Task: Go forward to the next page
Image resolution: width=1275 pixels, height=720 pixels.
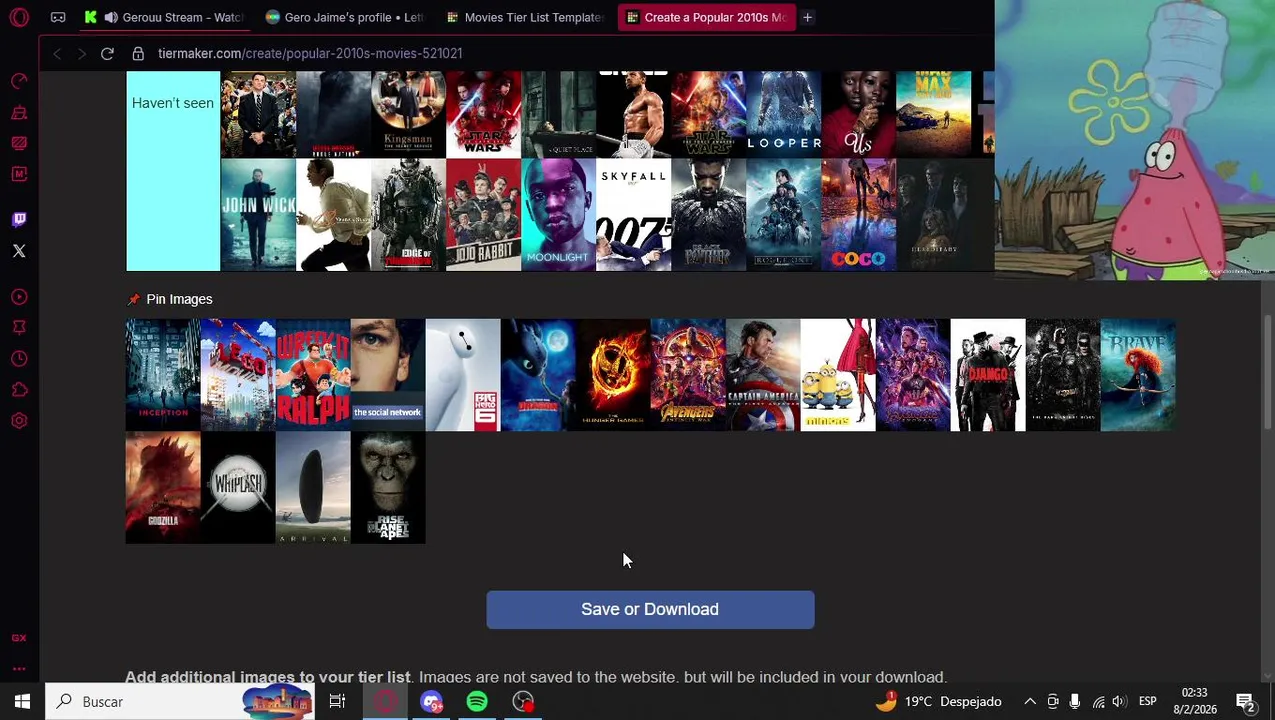Action: coord(81,53)
